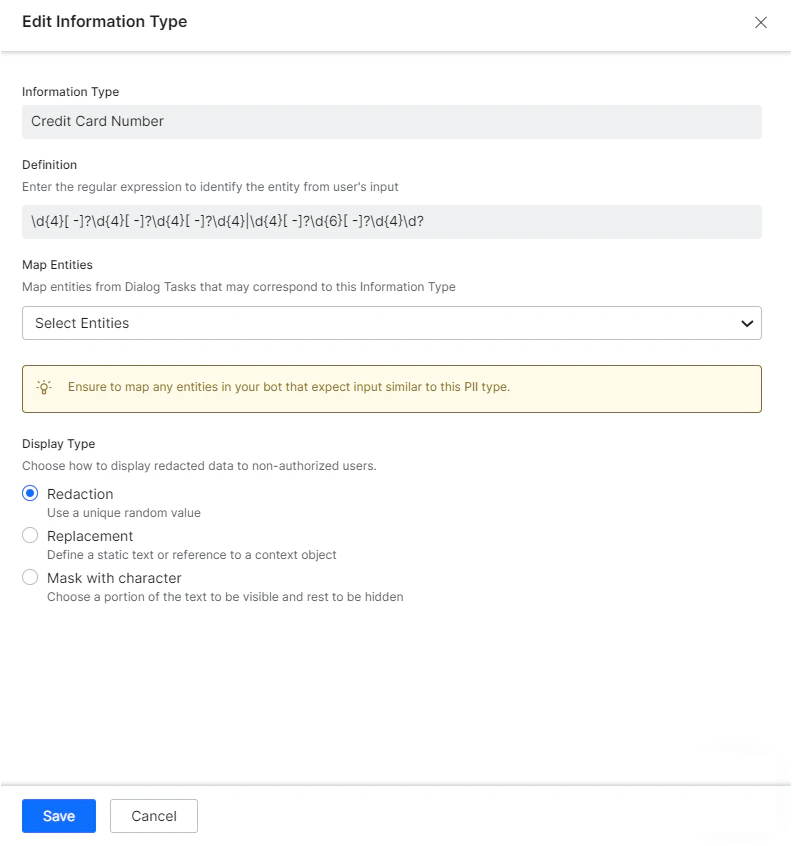792x846 pixels.
Task: Click the Mask with character label
Action: click(x=113, y=577)
